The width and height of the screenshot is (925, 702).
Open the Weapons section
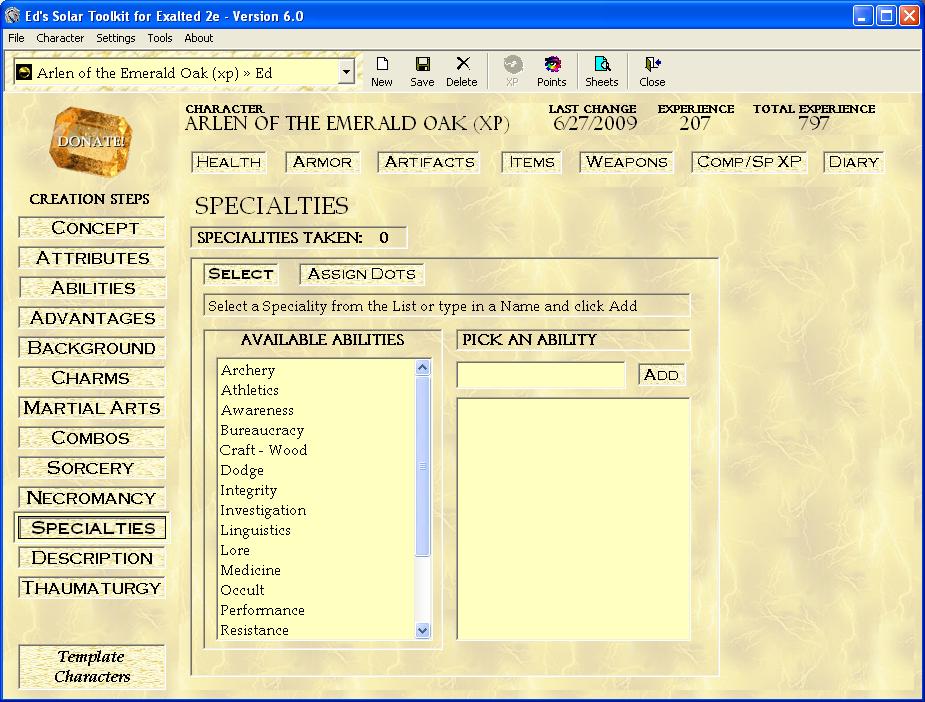[626, 162]
